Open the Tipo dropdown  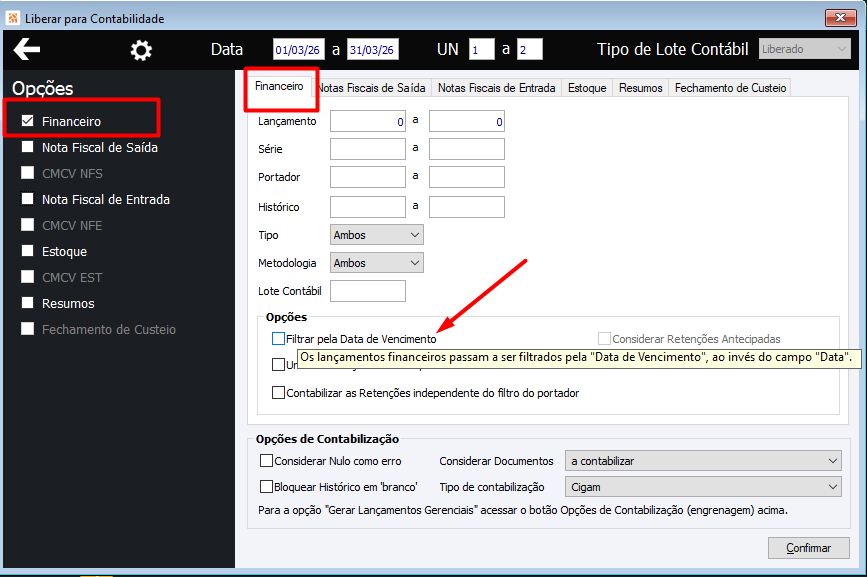pos(377,235)
